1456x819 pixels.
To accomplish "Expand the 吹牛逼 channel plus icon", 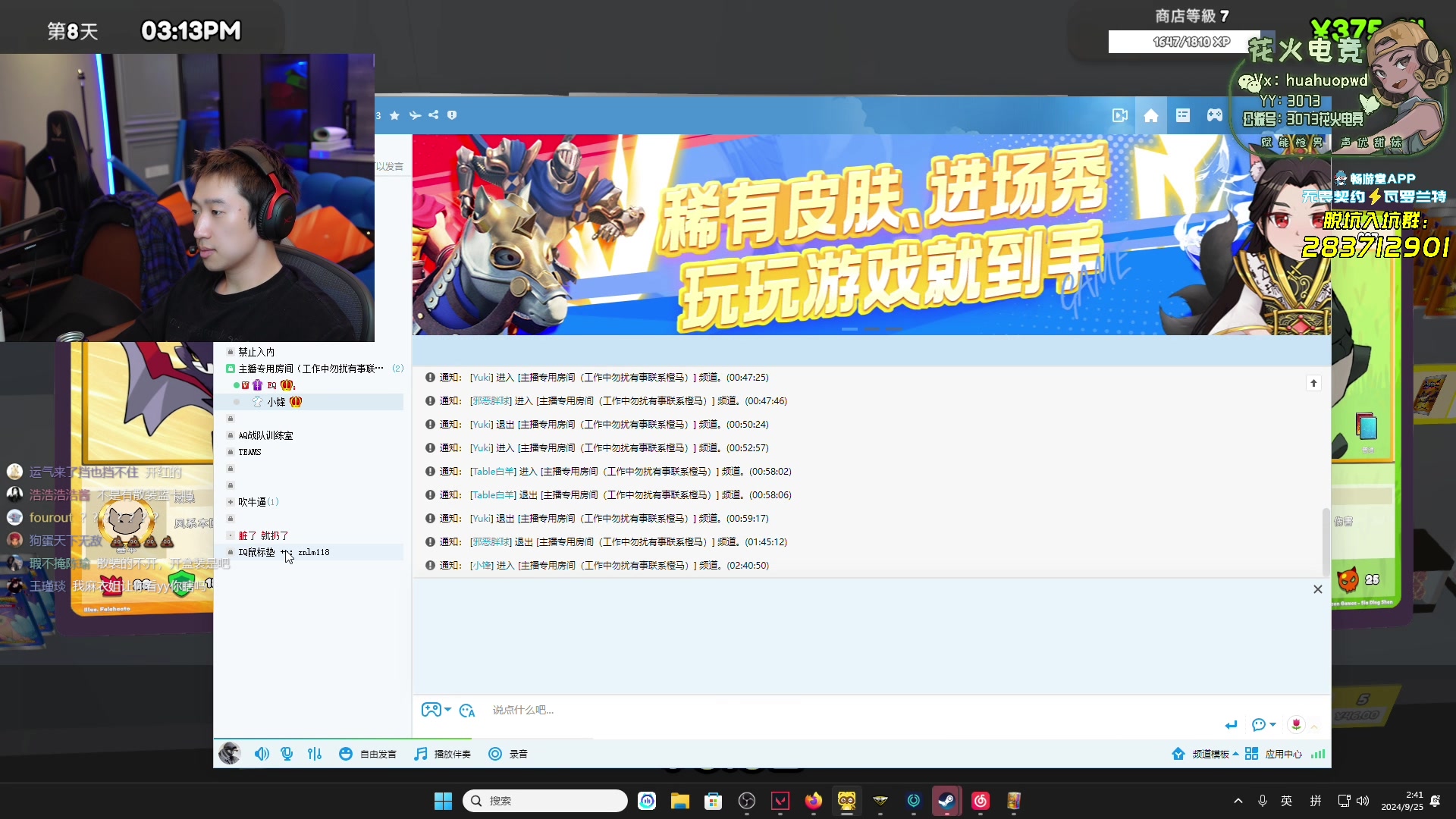I will (x=231, y=502).
